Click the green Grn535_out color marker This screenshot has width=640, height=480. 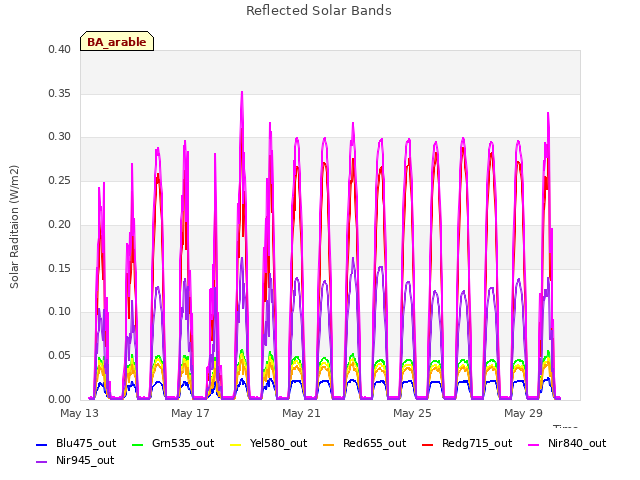(x=138, y=445)
